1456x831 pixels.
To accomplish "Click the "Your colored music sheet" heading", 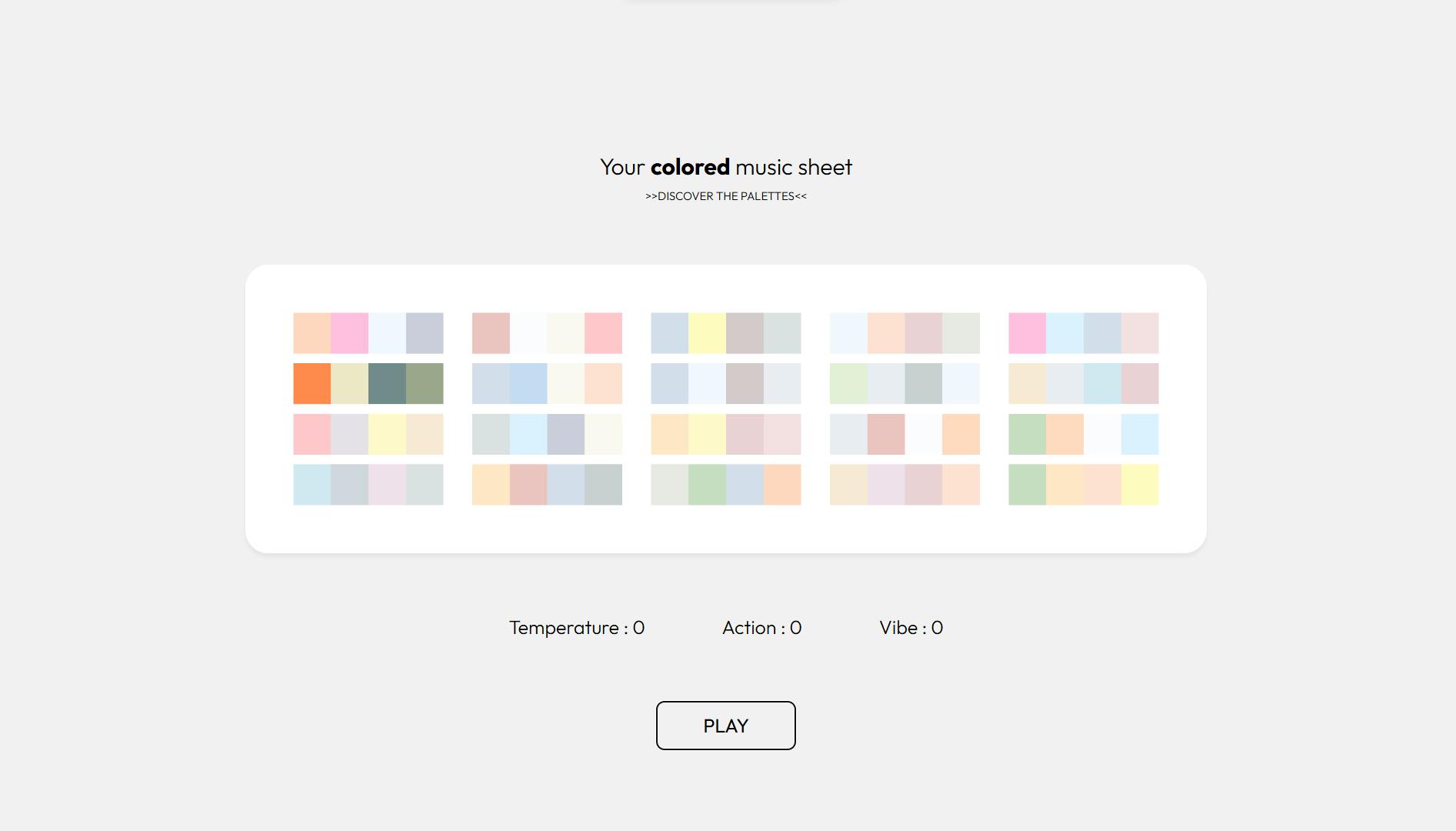I will pos(726,167).
